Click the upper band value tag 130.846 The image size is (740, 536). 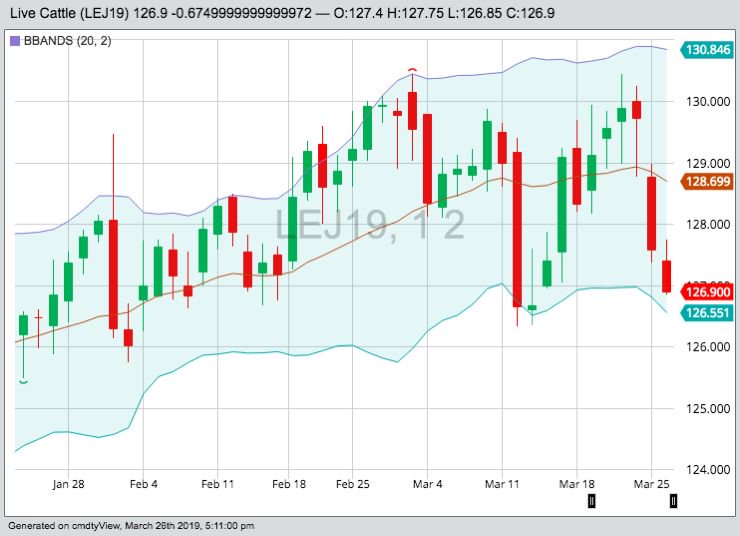pyautogui.click(x=706, y=50)
